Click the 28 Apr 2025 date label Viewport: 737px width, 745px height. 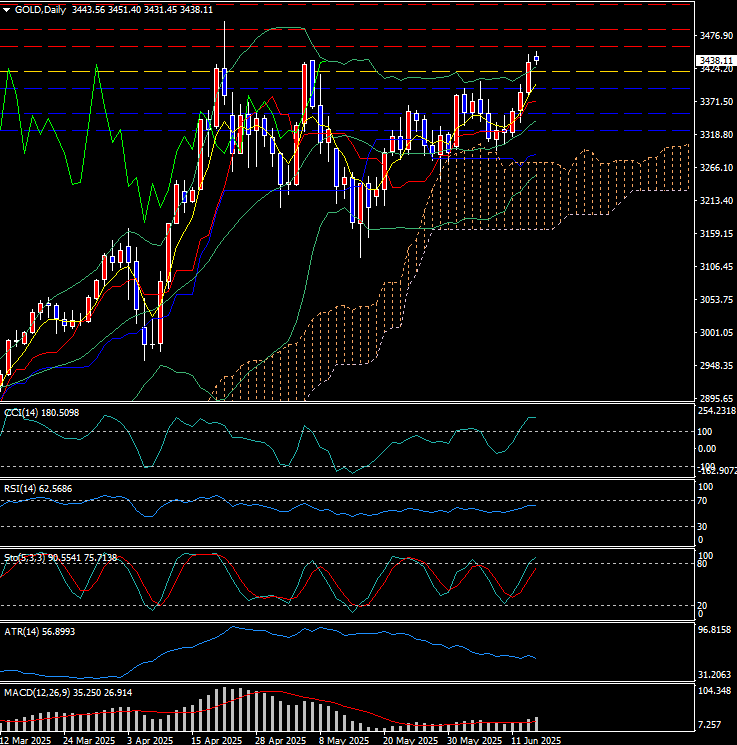(x=280, y=740)
